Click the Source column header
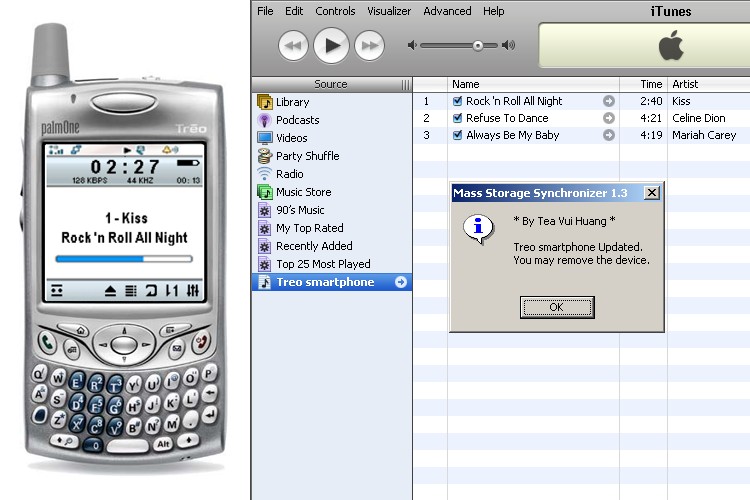The width and height of the screenshot is (750, 500). [x=332, y=84]
